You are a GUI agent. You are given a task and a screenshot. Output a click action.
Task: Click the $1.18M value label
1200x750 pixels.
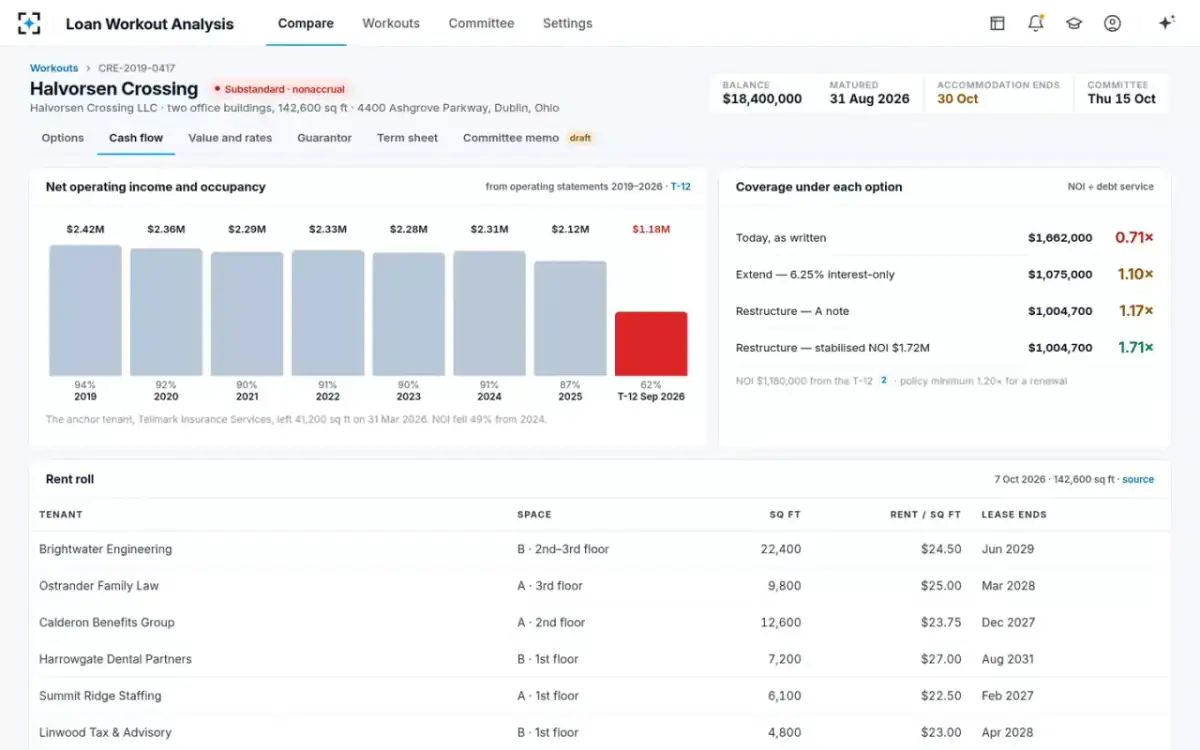click(x=651, y=230)
